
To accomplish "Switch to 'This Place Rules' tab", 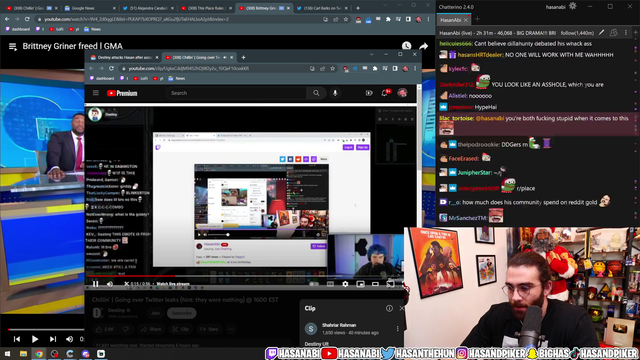I will pos(206,8).
